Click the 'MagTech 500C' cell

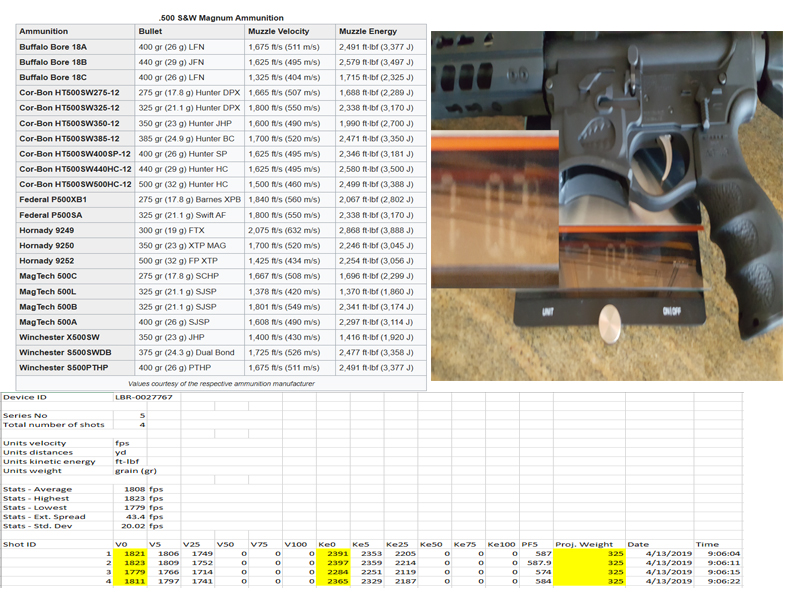(75, 276)
